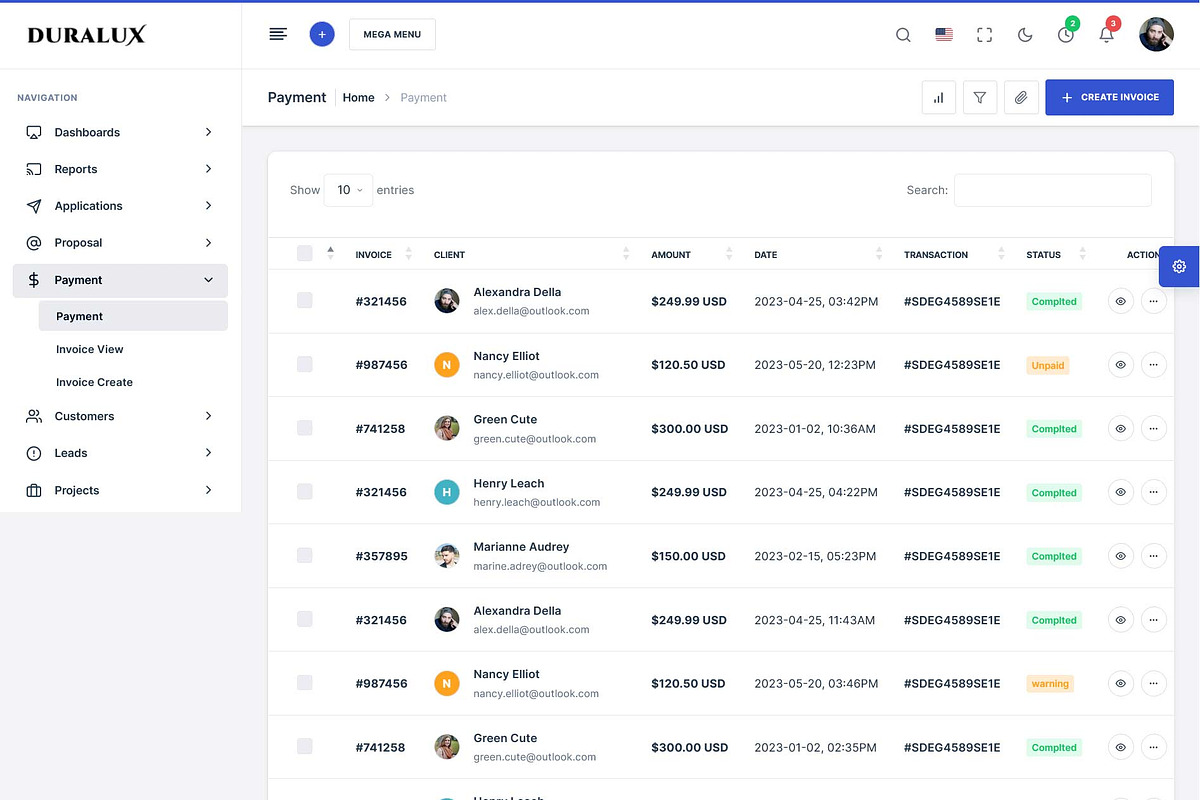Toggle the sidebar with the hamburger menu icon

(278, 34)
